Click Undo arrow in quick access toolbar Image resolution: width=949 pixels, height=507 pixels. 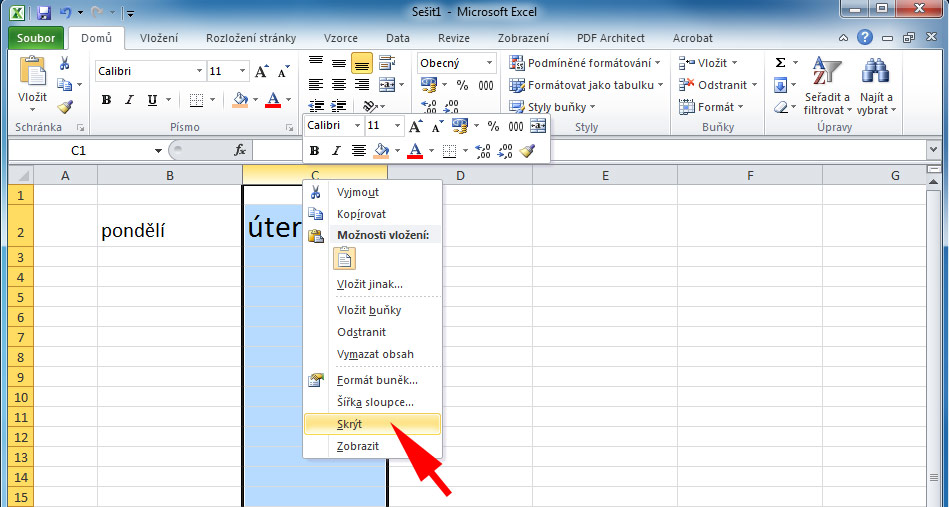(x=65, y=12)
